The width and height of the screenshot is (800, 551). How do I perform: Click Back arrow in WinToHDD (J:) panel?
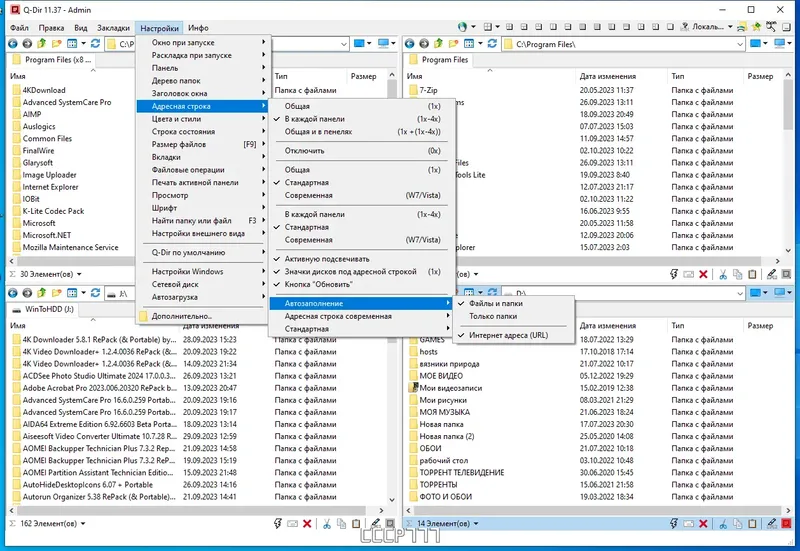pyautogui.click(x=13, y=293)
